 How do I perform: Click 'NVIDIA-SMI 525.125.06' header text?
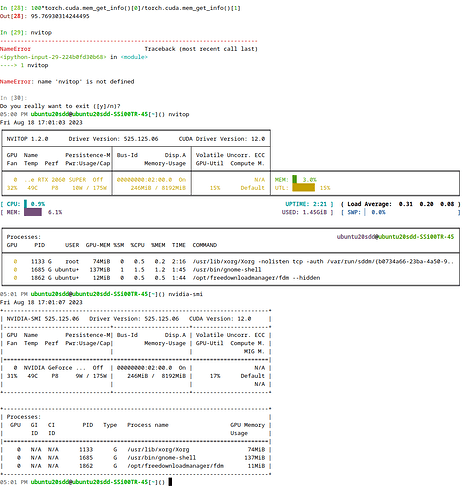pyautogui.click(x=43, y=318)
